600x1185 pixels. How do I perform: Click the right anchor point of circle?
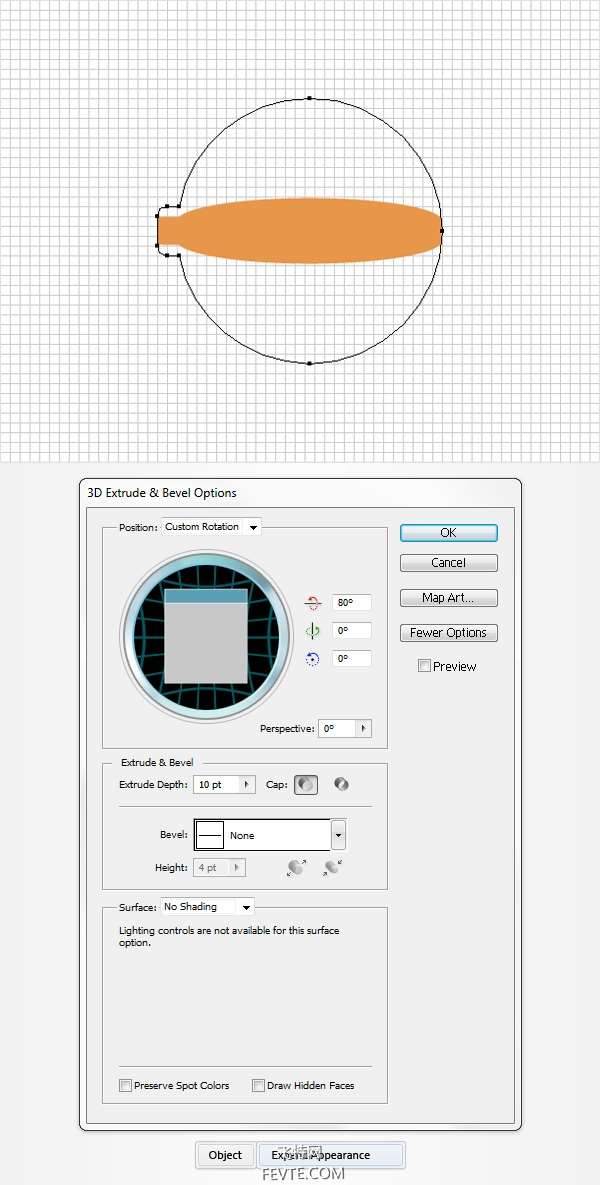click(x=441, y=231)
